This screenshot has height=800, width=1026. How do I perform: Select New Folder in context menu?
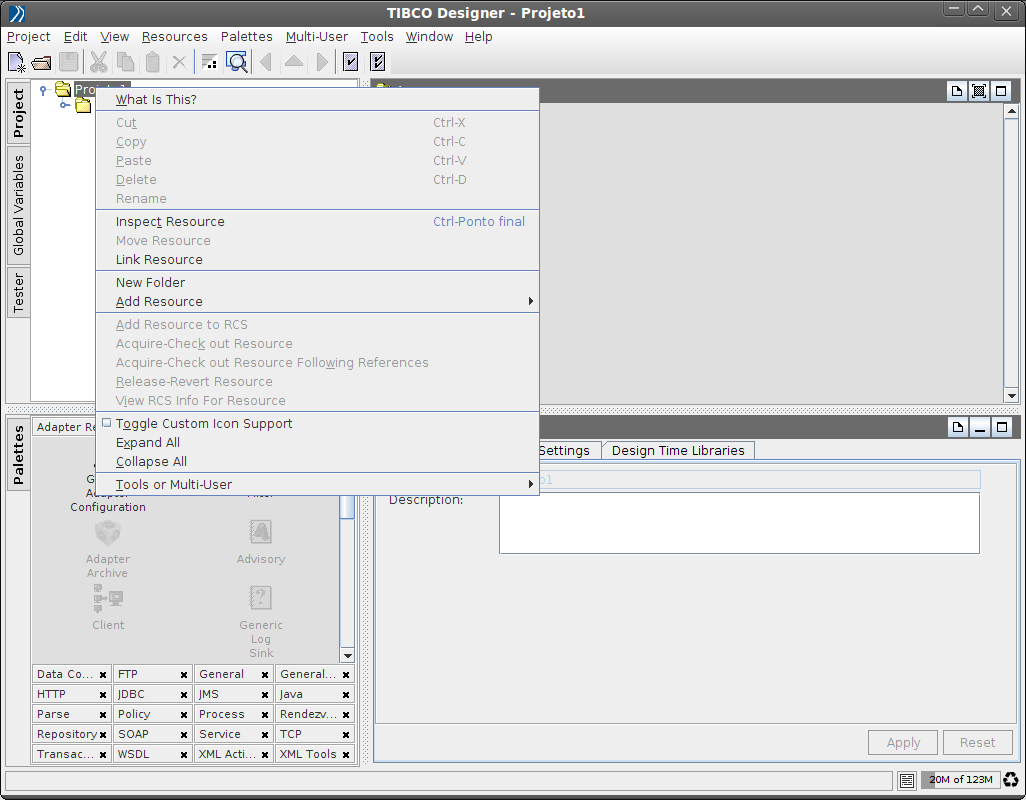pos(150,283)
